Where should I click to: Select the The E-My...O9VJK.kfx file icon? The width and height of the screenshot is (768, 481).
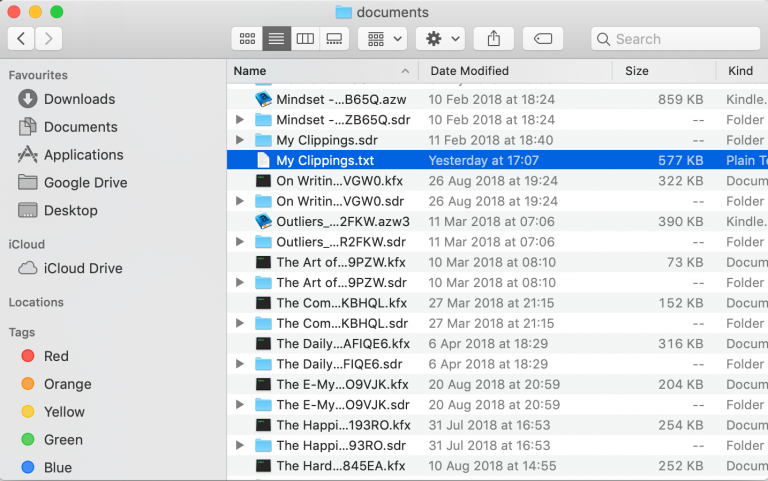click(x=264, y=384)
